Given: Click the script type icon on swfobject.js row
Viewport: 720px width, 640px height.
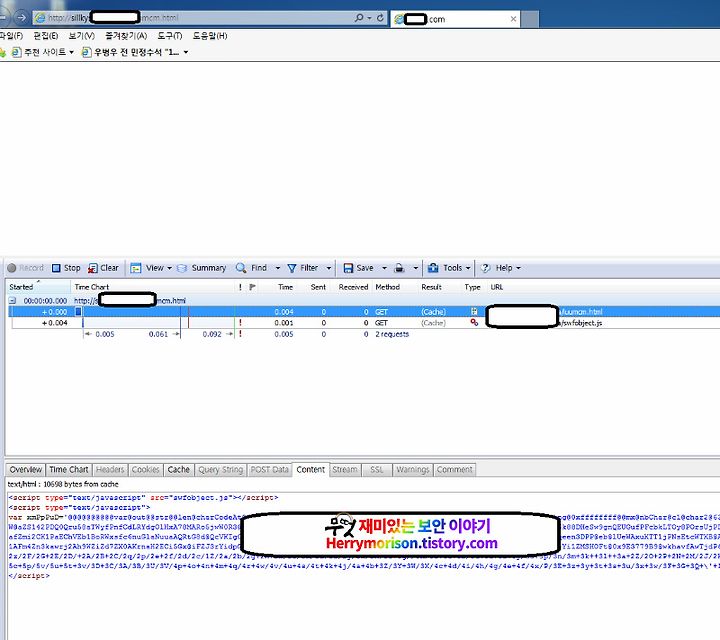Looking at the screenshot, I should coord(474,323).
